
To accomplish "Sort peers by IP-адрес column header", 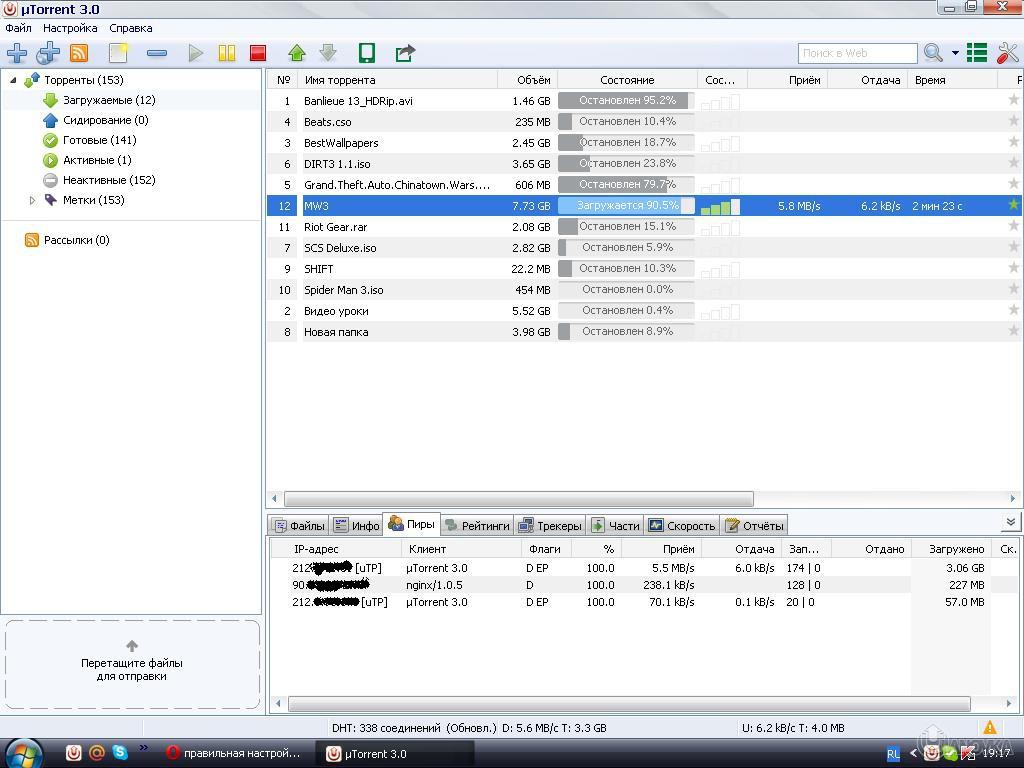I will pyautogui.click(x=336, y=549).
